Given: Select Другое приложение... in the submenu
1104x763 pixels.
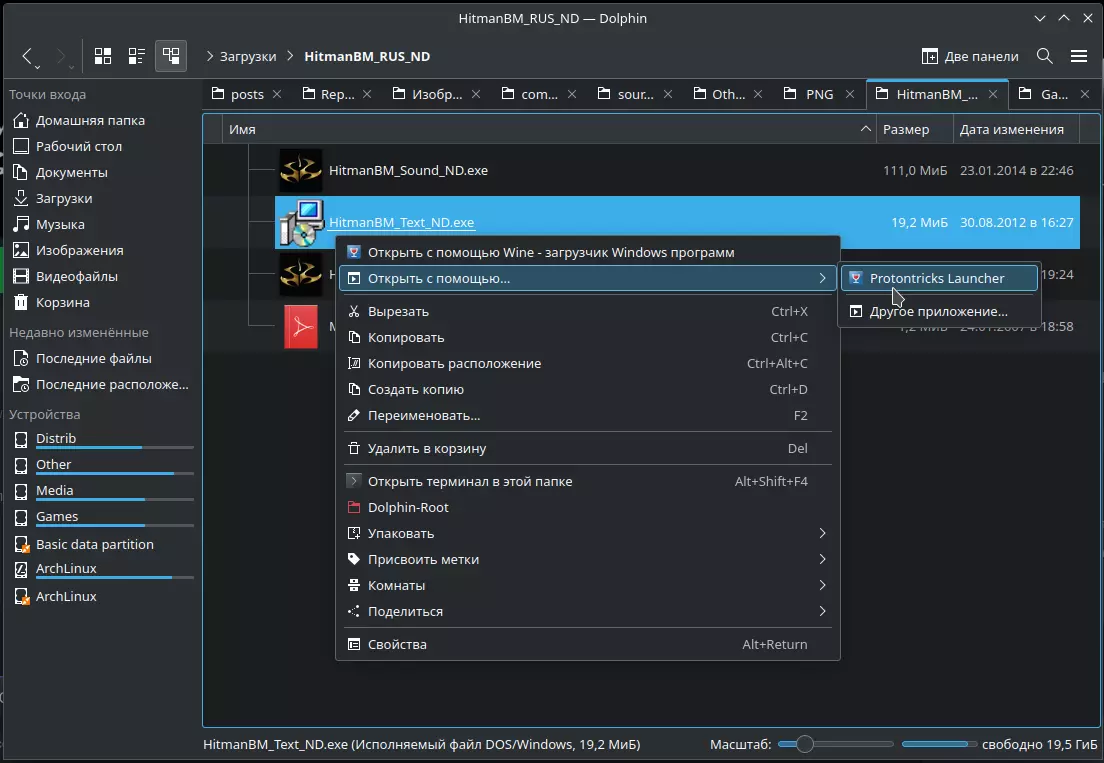Looking at the screenshot, I should click(938, 311).
